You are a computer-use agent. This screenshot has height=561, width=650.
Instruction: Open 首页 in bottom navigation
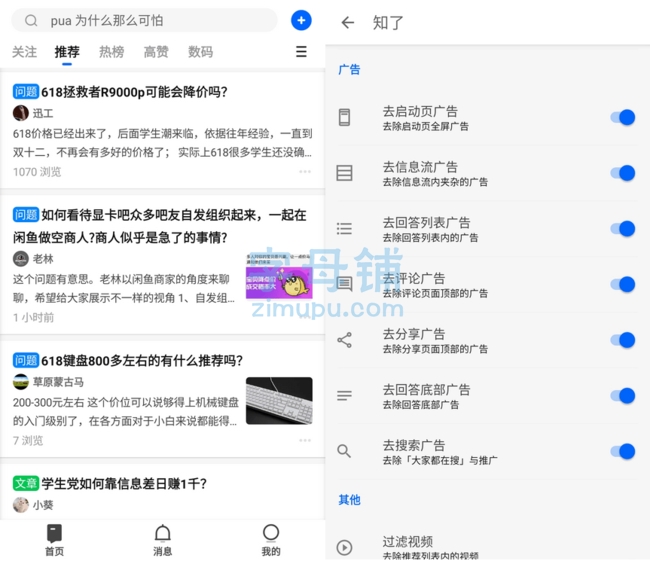[54, 540]
